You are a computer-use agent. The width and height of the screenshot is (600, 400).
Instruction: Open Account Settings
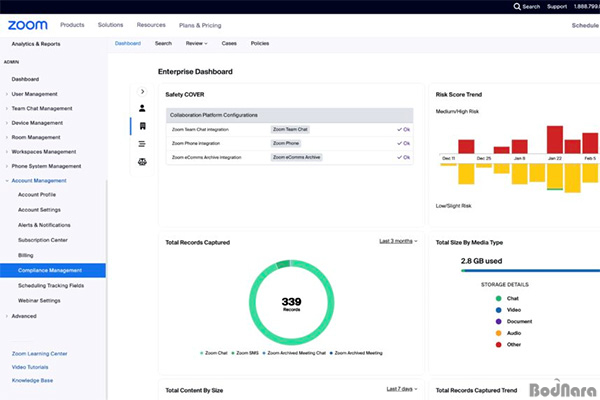[39, 210]
